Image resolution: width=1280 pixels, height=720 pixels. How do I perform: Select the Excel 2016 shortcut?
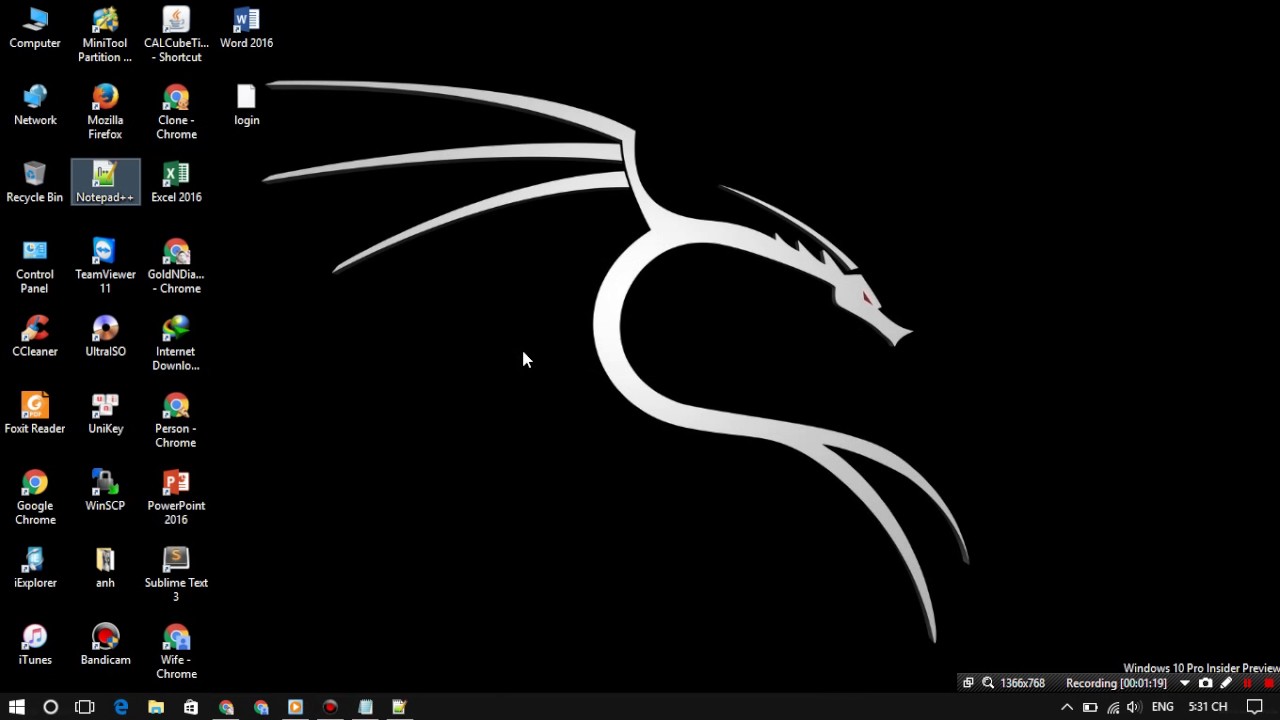176,182
